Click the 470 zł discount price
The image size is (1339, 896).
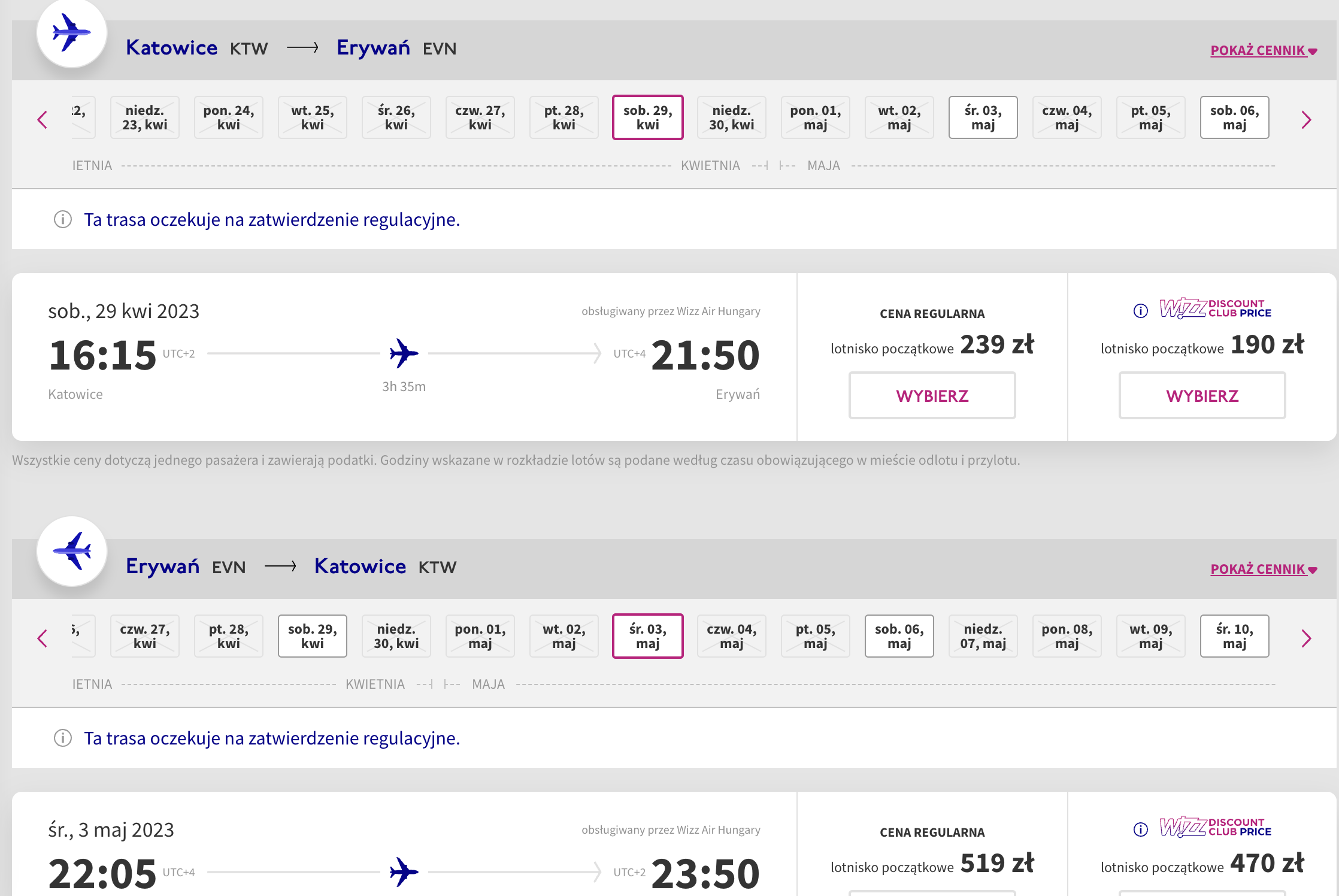click(1268, 863)
